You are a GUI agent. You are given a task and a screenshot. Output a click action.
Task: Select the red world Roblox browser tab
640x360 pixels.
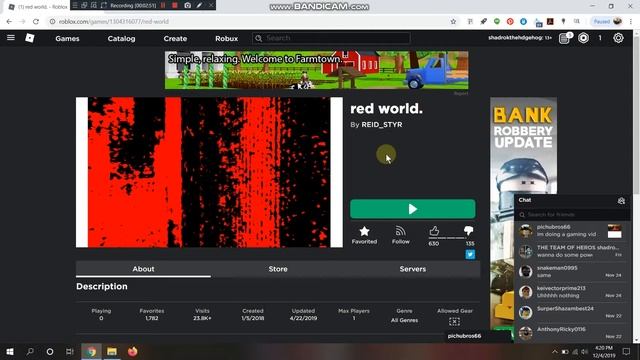[38, 7]
